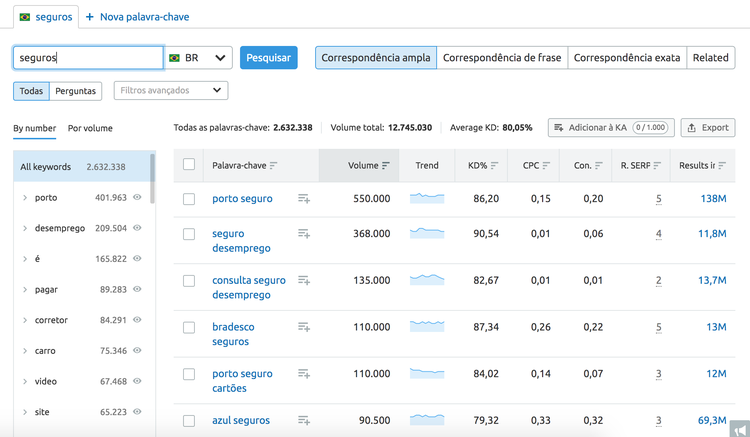Image resolution: width=750 pixels, height=437 pixels.
Task: Sort by Con. column icon
Action: pyautogui.click(x=599, y=165)
